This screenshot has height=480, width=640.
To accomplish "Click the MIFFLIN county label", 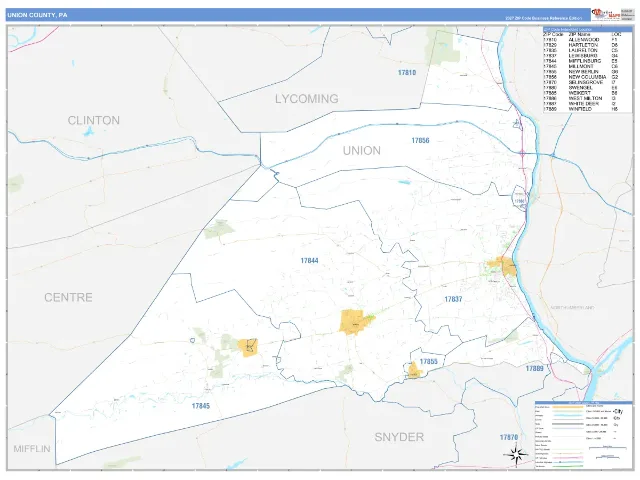I will click(x=32, y=449).
